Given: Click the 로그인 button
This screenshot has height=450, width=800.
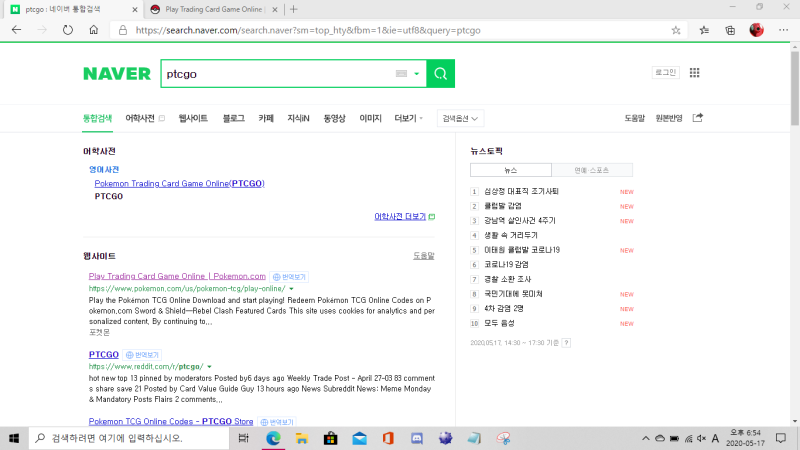Looking at the screenshot, I should point(665,73).
